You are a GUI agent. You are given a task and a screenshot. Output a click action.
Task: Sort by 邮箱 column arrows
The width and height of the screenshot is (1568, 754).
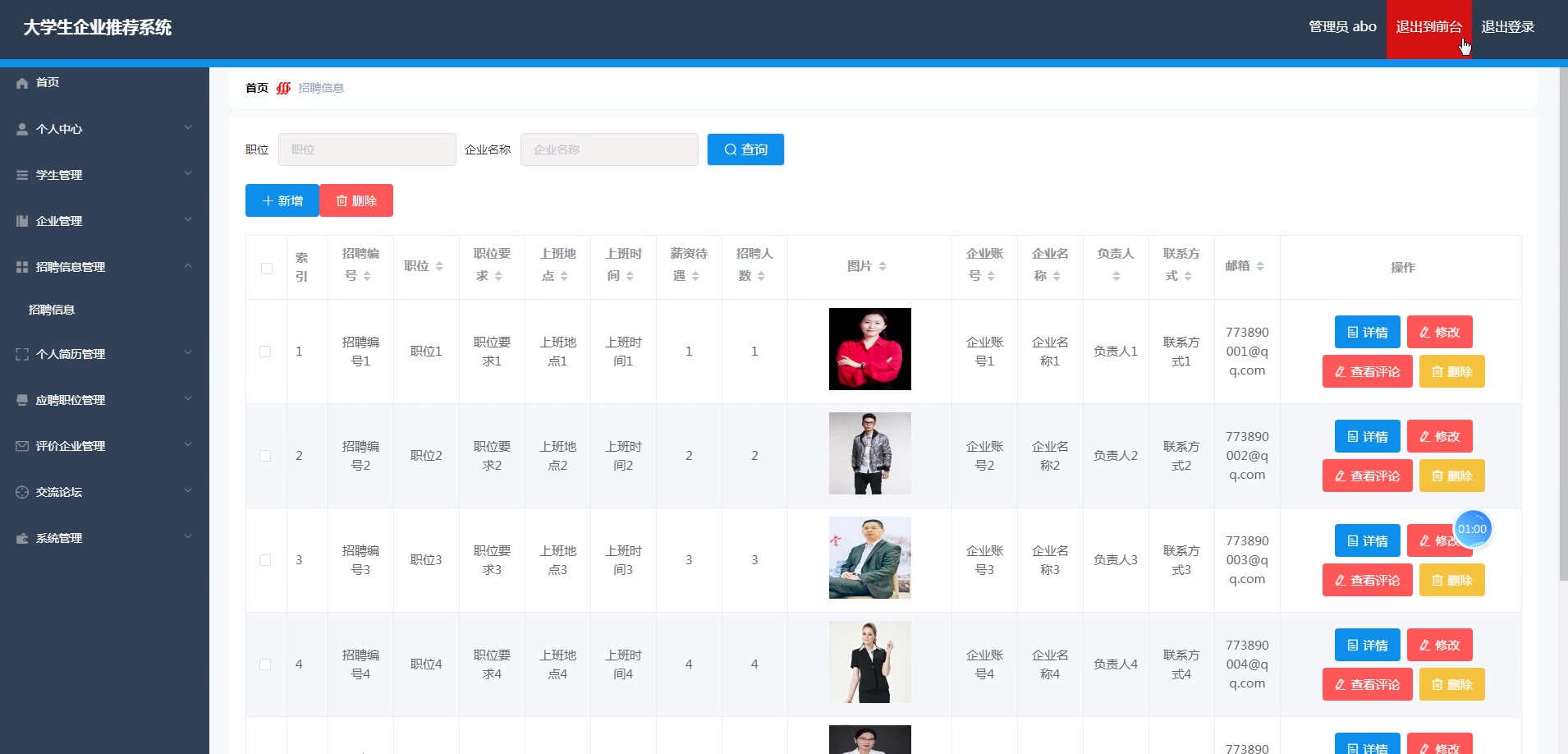pos(1260,266)
